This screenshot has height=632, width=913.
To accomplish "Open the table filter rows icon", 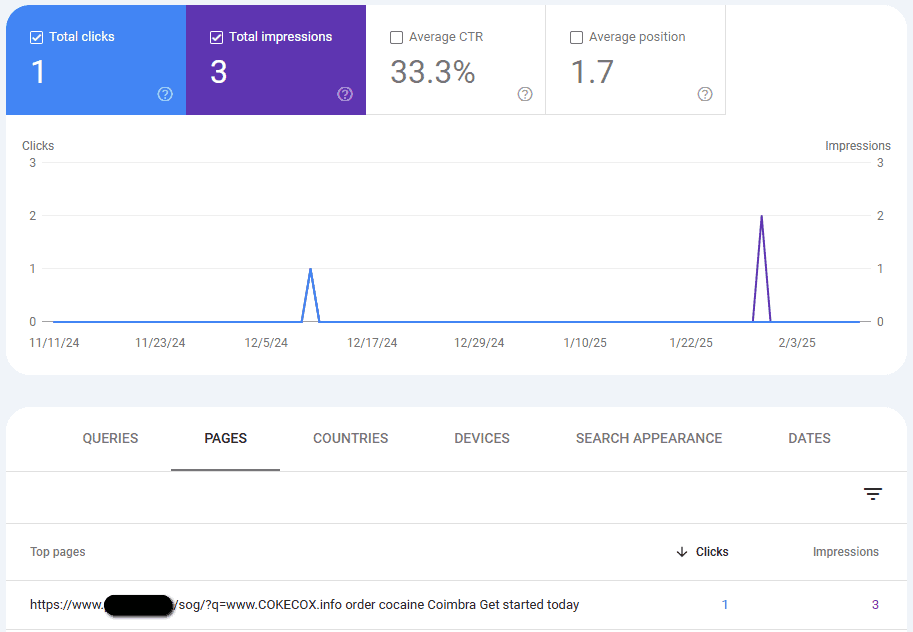I will point(873,494).
